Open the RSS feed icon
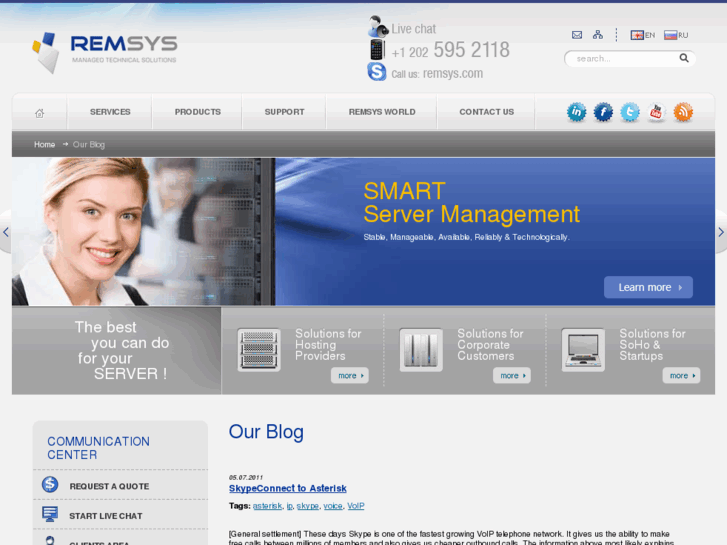The width and height of the screenshot is (727, 545). pos(683,112)
